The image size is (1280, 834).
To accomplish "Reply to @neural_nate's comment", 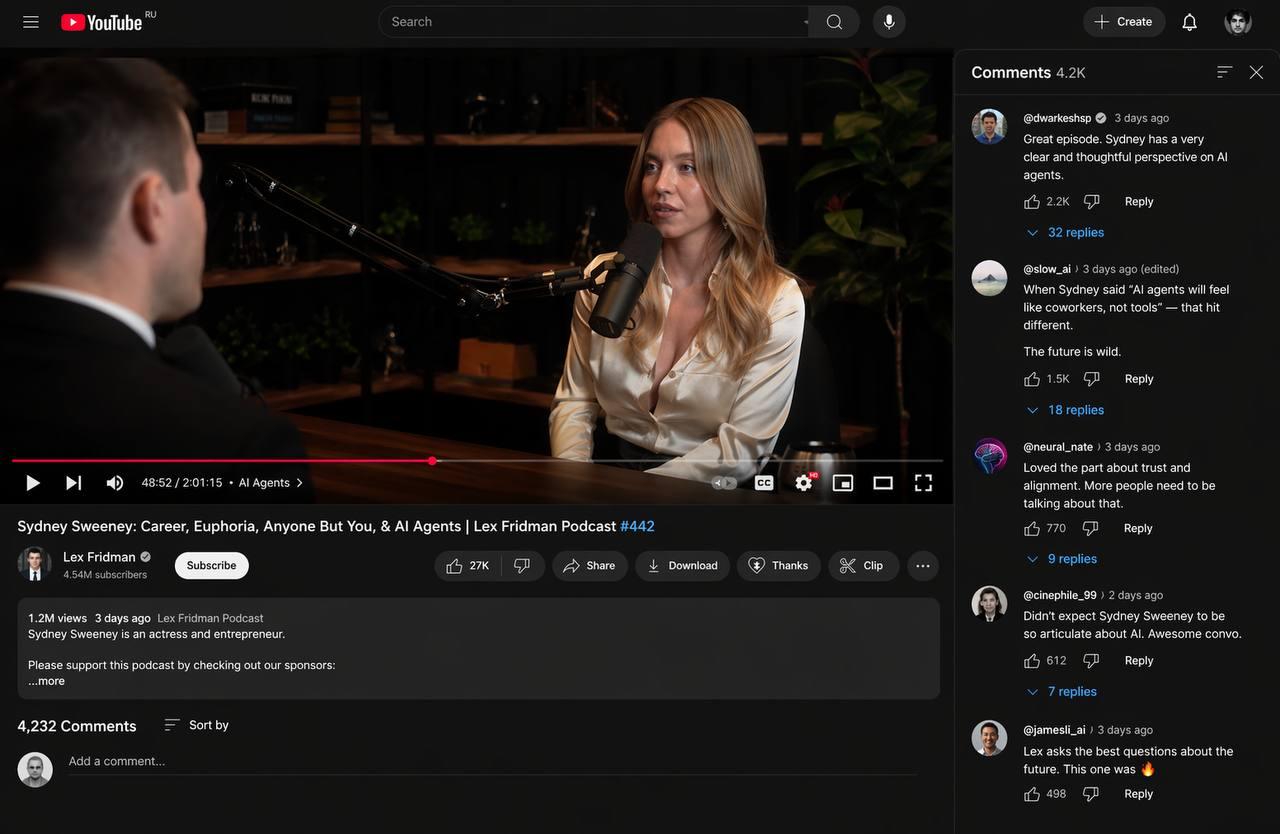I will [x=1138, y=528].
